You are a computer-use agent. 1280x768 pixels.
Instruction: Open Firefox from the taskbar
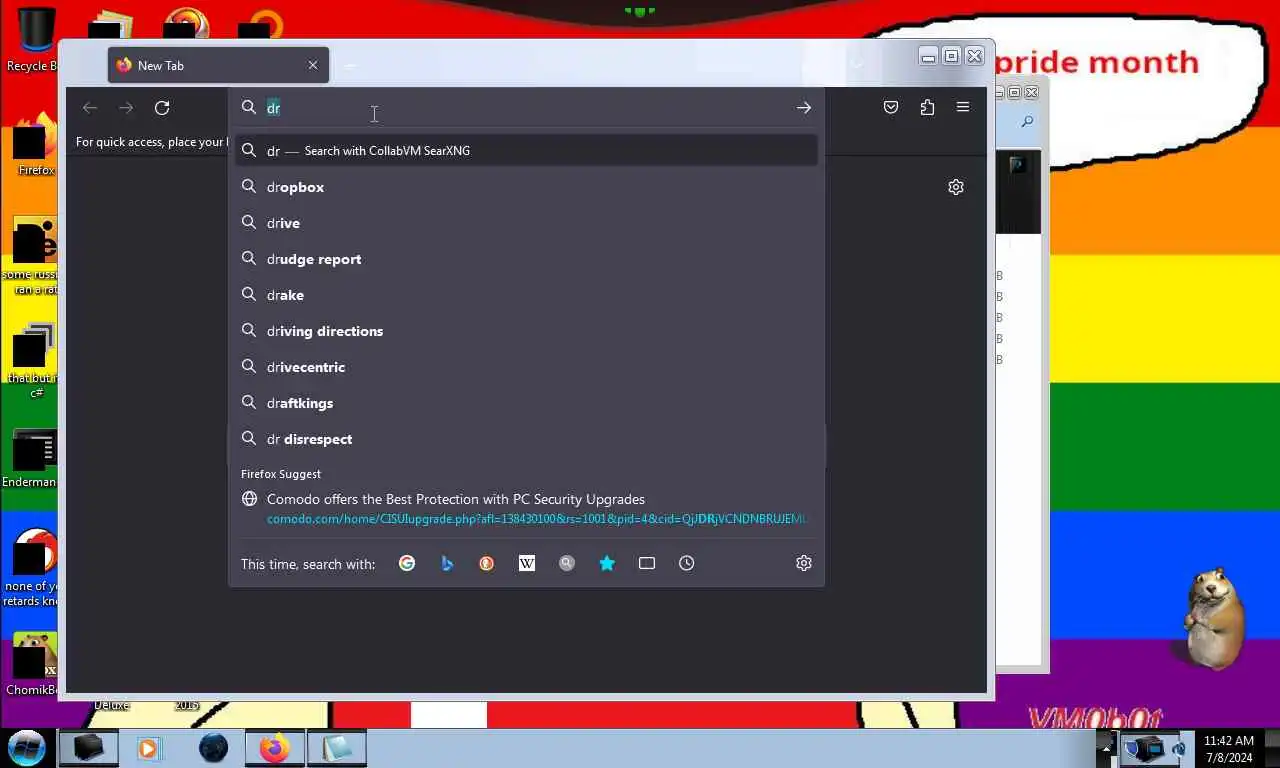(274, 747)
